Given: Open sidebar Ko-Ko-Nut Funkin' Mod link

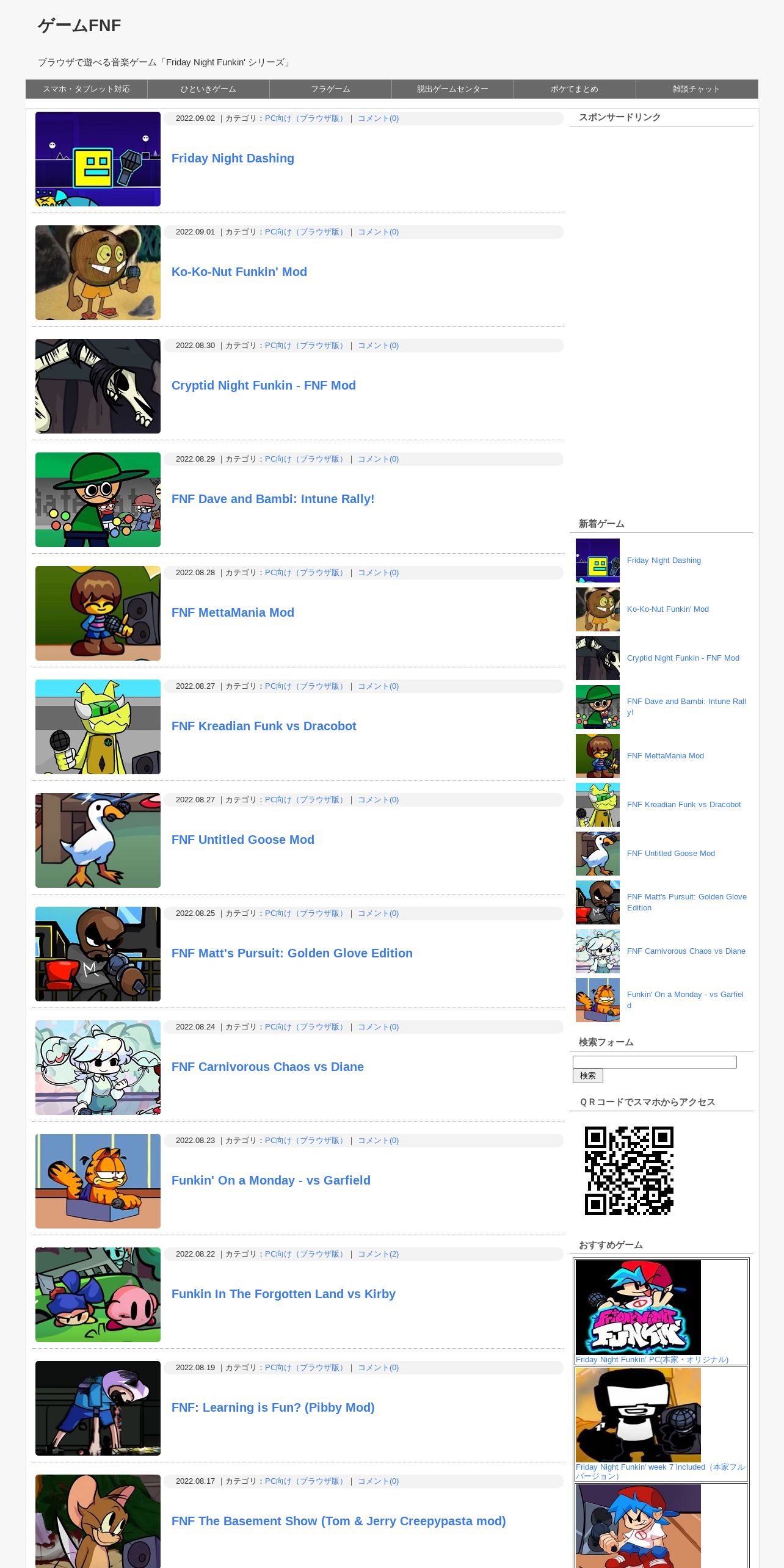Looking at the screenshot, I should point(668,609).
